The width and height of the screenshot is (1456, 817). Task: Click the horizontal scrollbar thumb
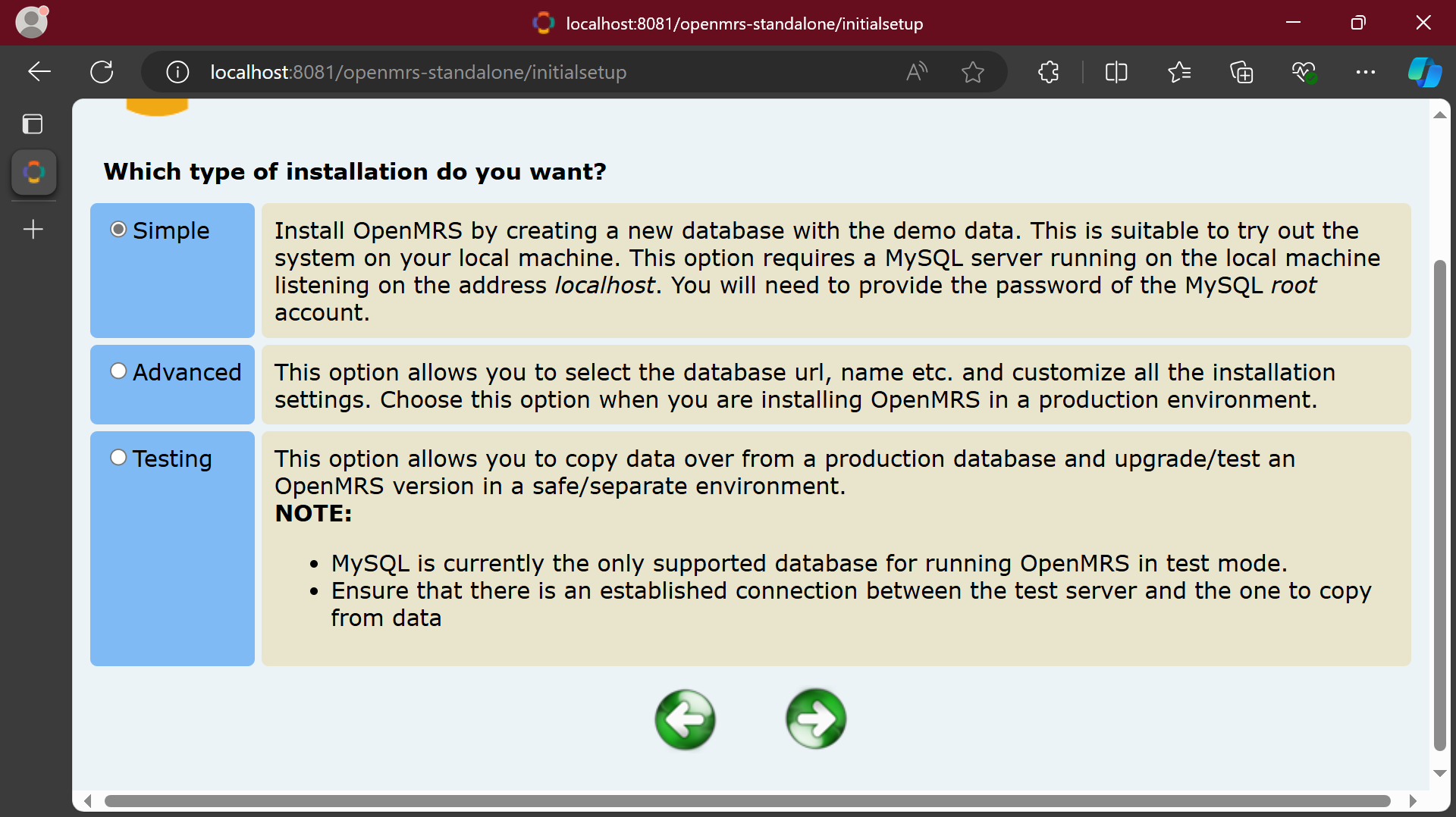(x=747, y=801)
